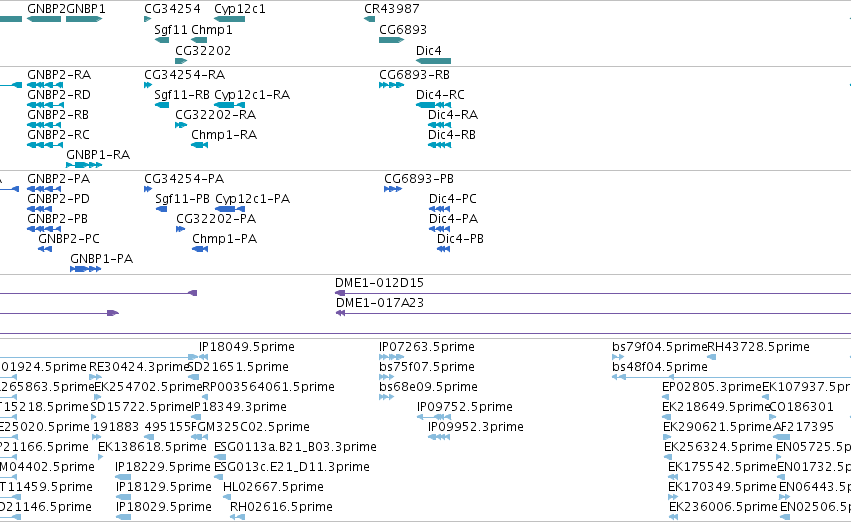Select EST bs68e09.5prime

tap(429, 387)
